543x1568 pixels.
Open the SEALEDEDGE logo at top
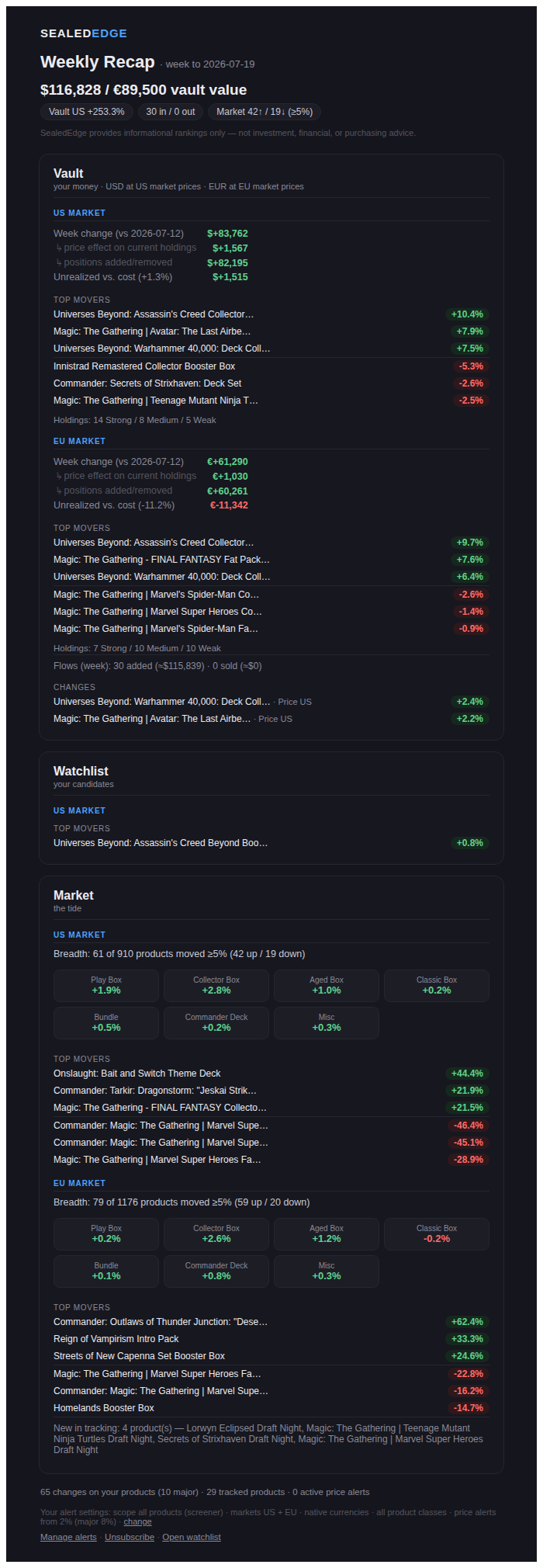[84, 33]
